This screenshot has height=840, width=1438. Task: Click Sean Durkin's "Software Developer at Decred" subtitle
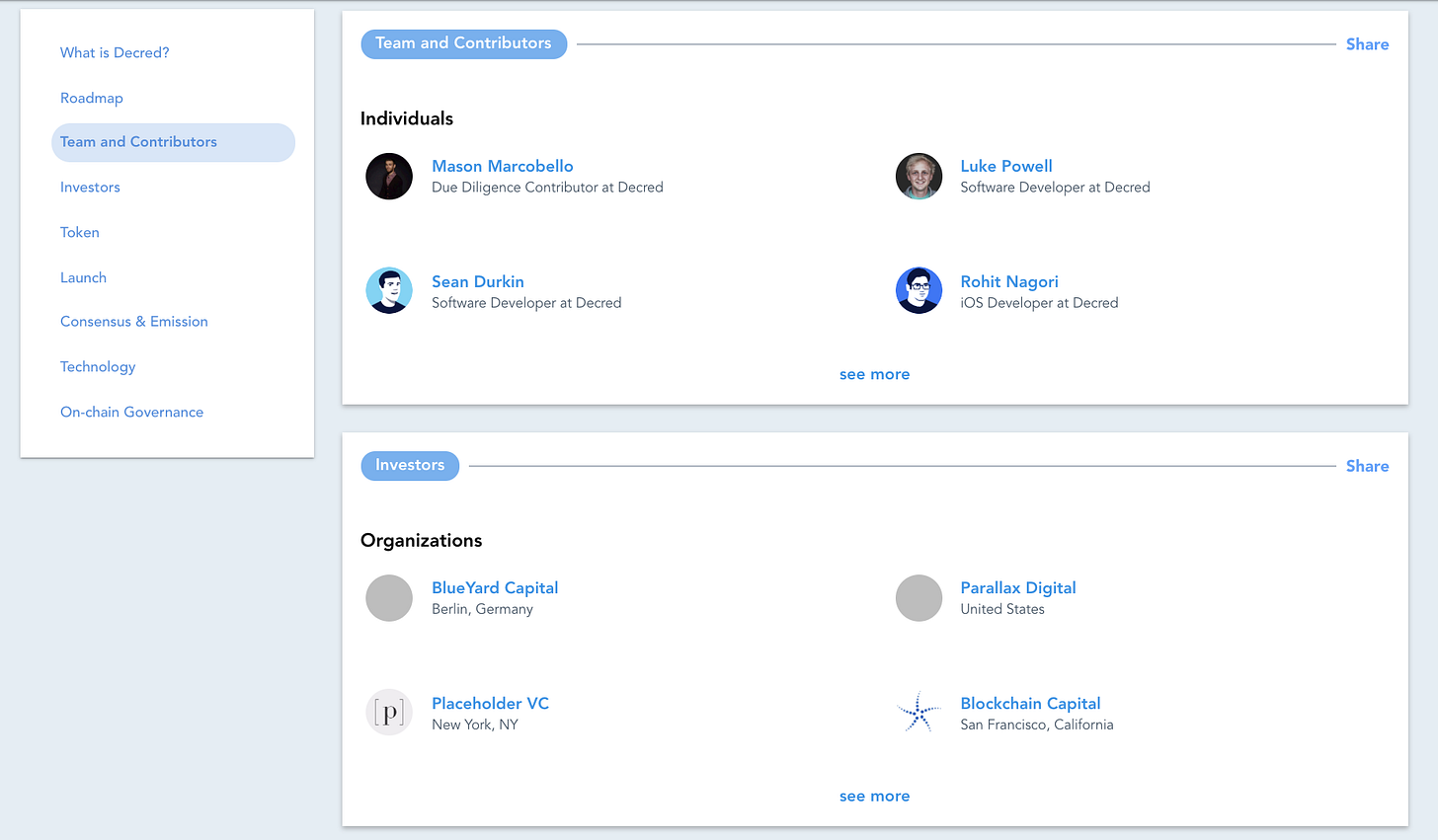[x=526, y=302]
